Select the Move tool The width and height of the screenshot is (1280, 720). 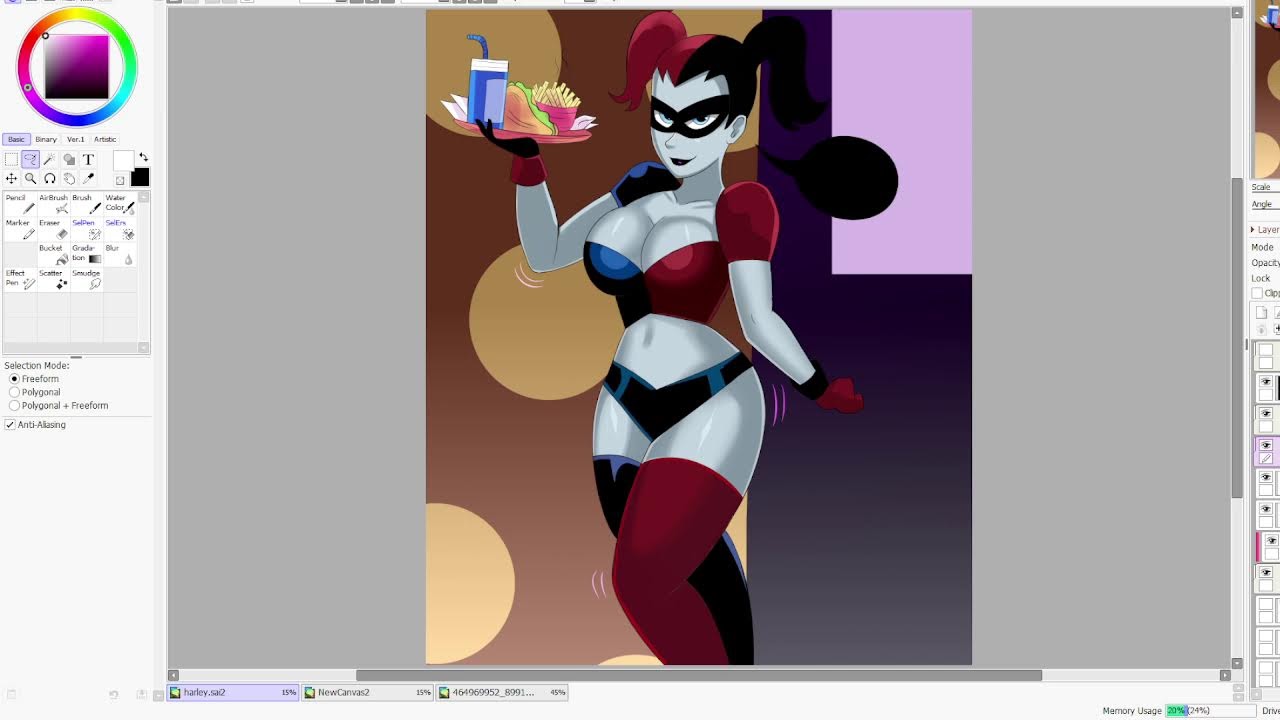pyautogui.click(x=11, y=178)
